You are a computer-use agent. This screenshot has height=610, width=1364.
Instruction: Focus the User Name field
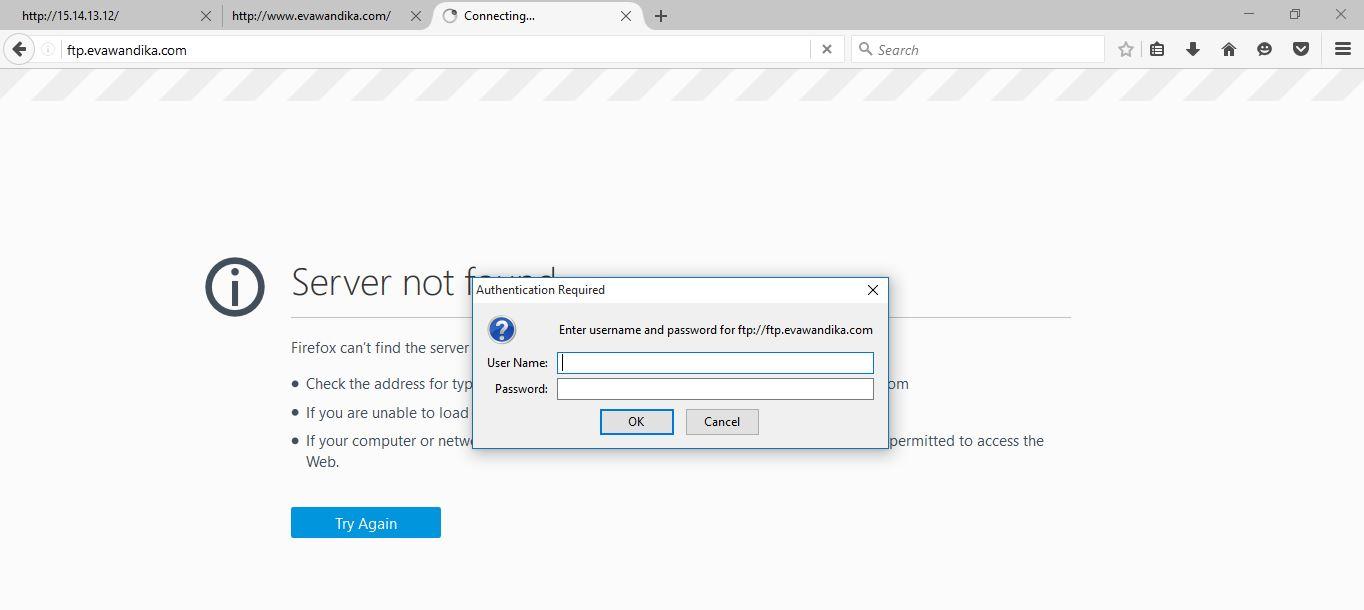click(x=715, y=363)
